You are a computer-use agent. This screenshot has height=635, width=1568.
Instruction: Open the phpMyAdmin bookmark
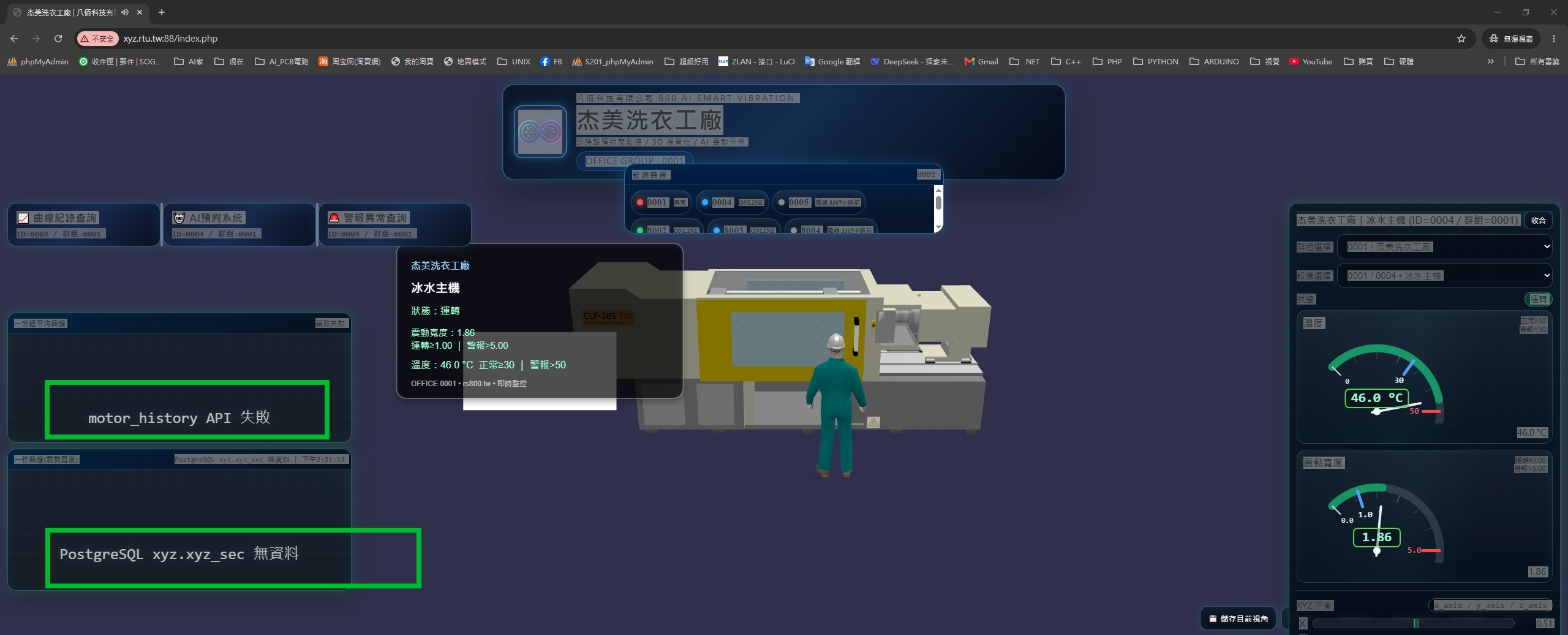[38, 61]
